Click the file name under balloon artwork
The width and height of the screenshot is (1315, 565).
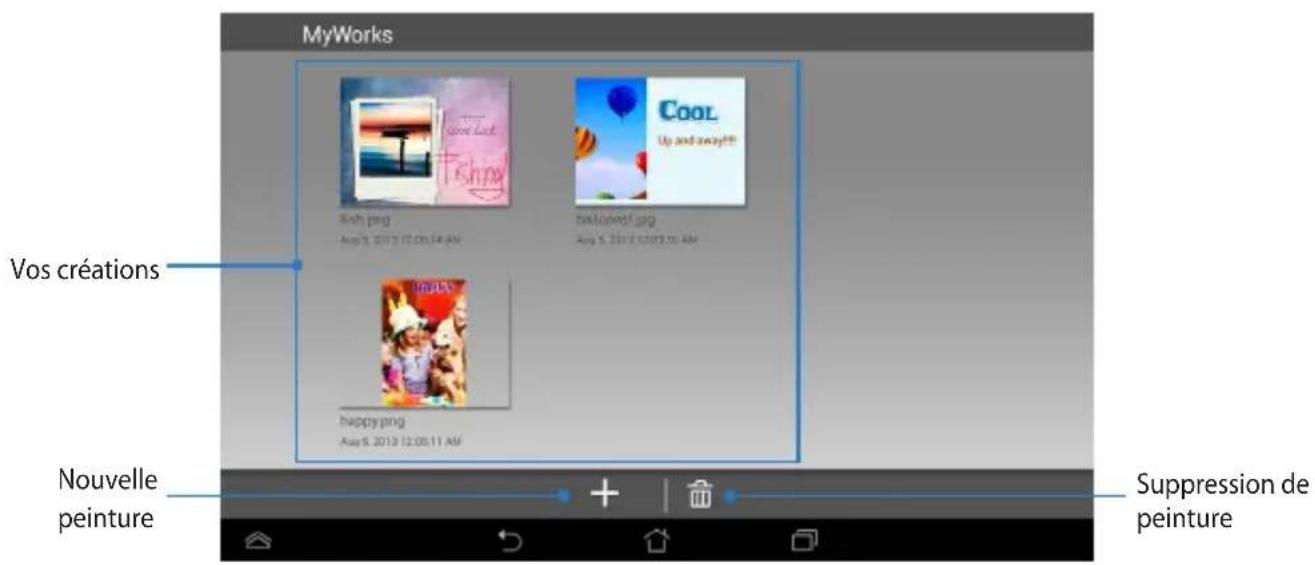[x=615, y=220]
